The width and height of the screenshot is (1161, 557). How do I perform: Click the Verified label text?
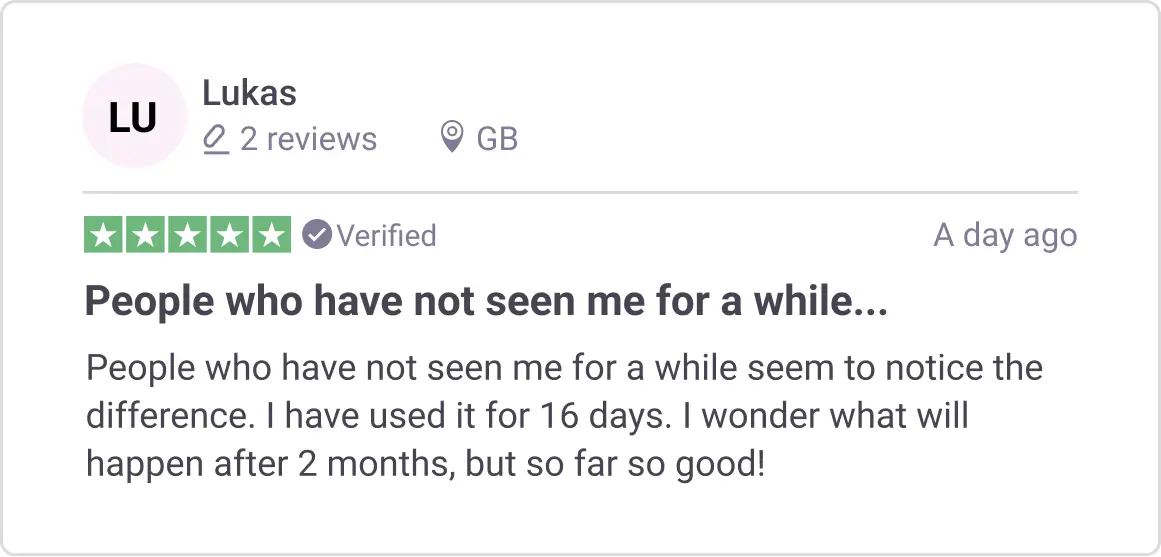tap(386, 236)
